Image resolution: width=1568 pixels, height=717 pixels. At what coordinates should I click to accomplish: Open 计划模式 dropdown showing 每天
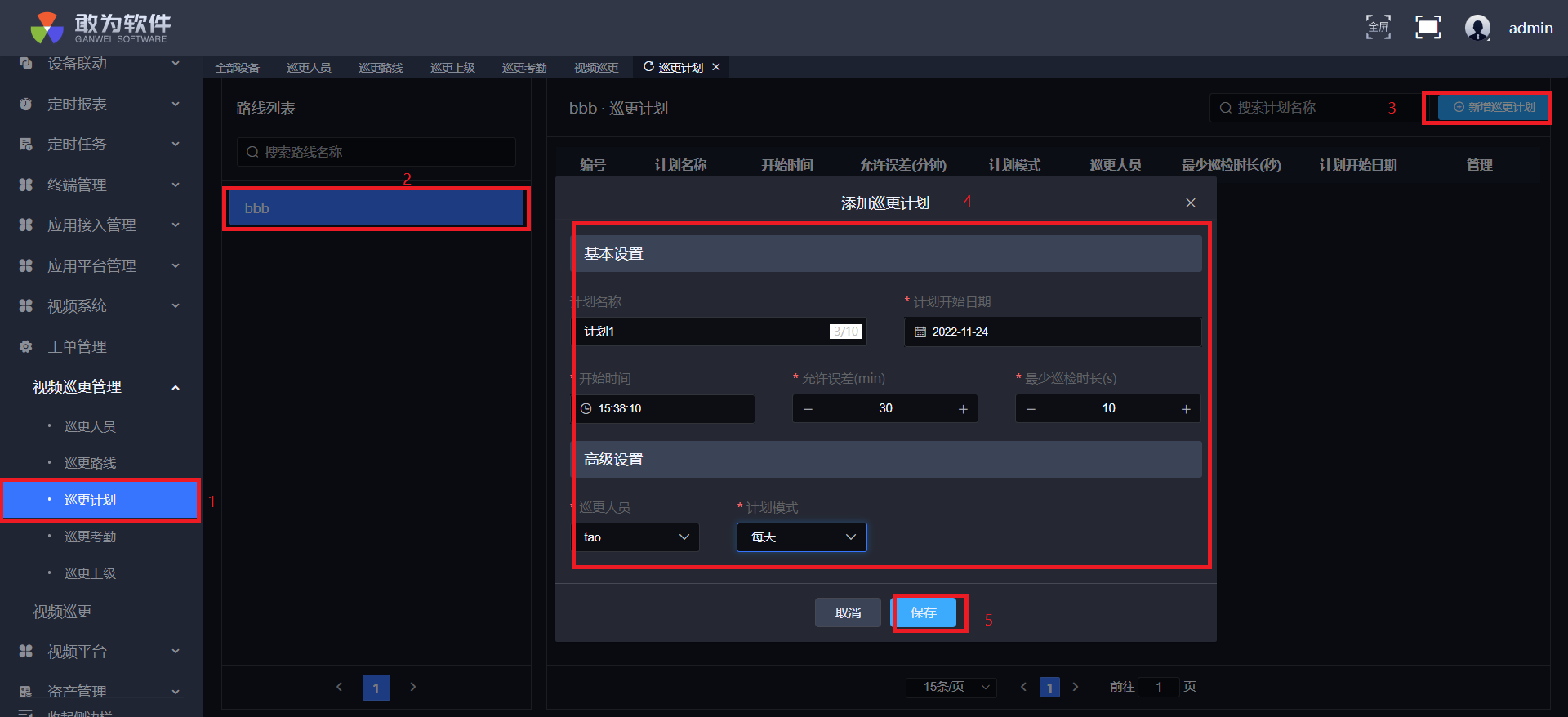802,537
